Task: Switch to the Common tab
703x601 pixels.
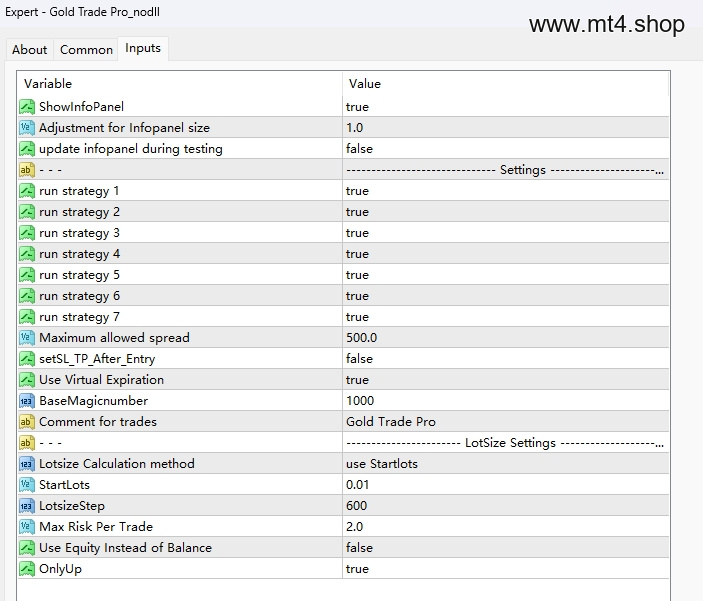Action: pyautogui.click(x=86, y=50)
